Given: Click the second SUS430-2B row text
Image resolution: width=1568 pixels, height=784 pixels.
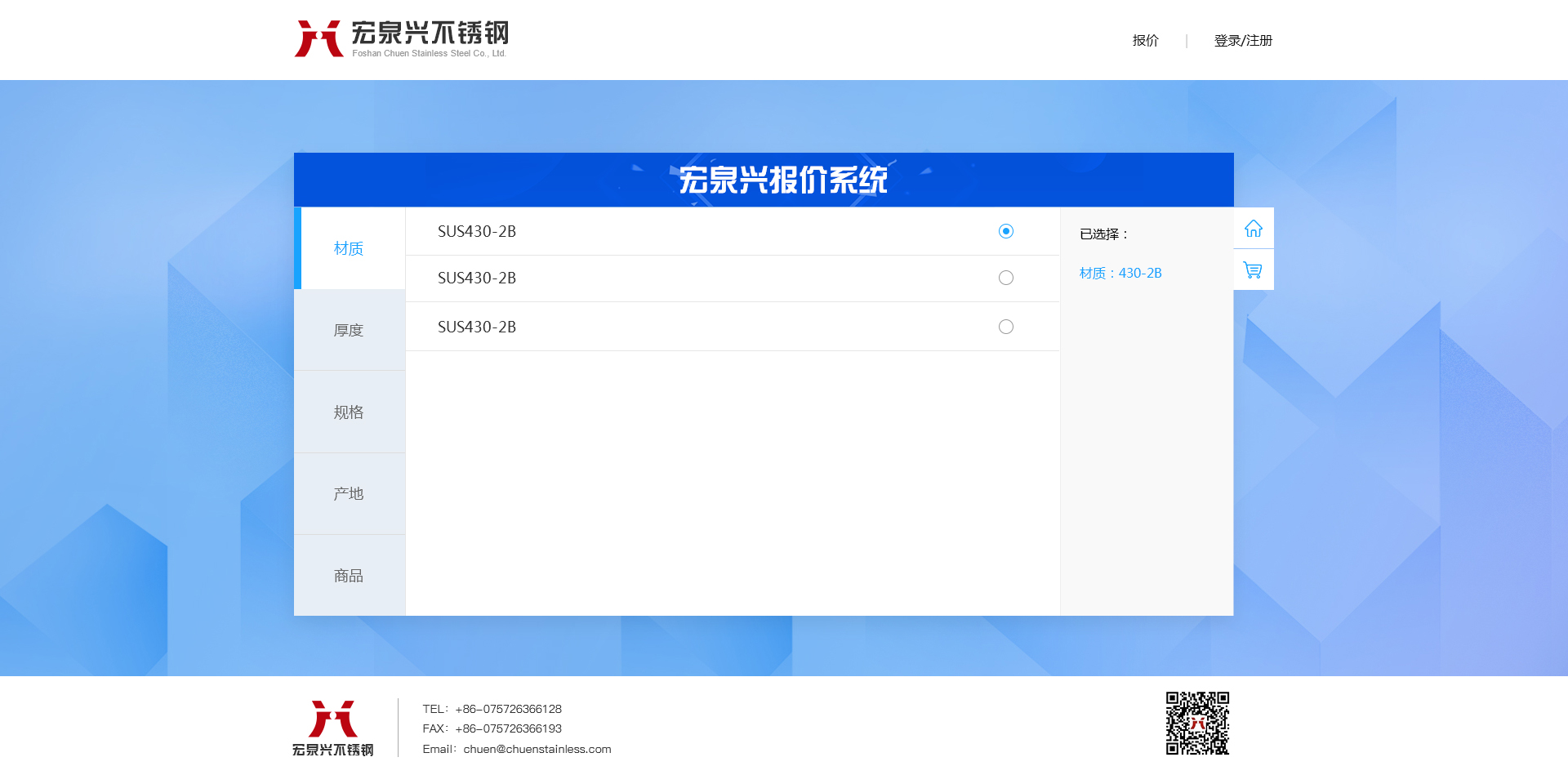Looking at the screenshot, I should [477, 278].
